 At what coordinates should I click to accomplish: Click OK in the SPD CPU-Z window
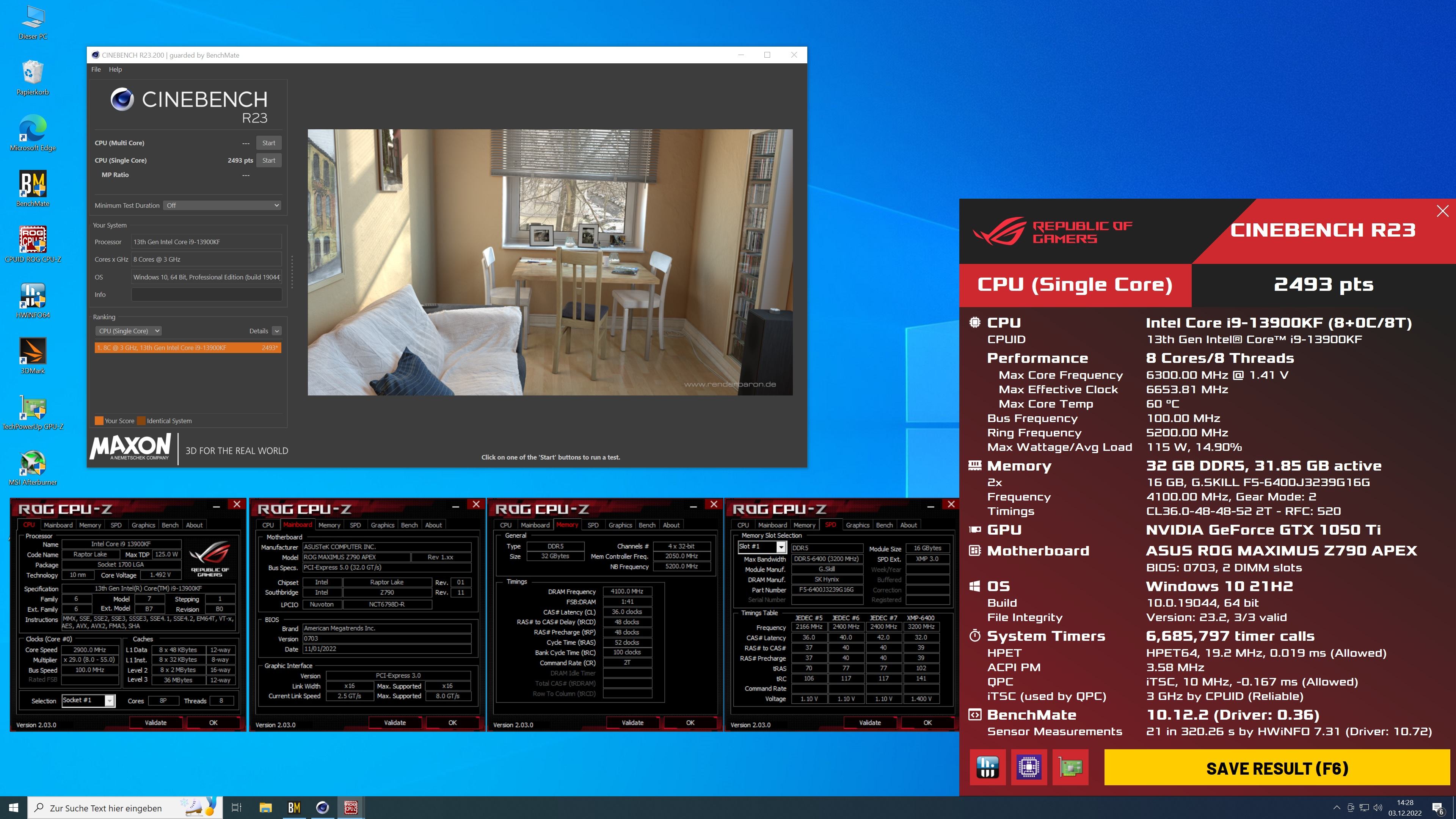coord(927,722)
